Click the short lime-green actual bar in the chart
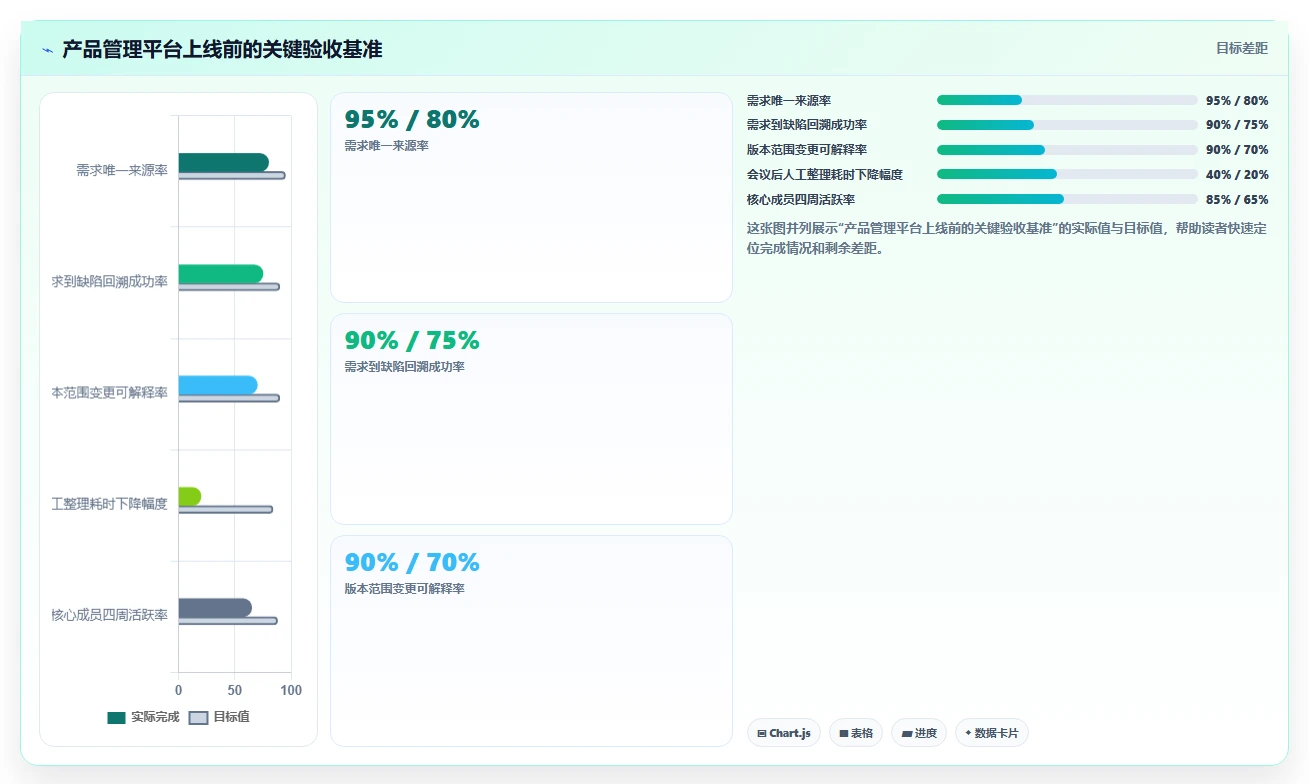The height and width of the screenshot is (784, 1309). coord(190,496)
